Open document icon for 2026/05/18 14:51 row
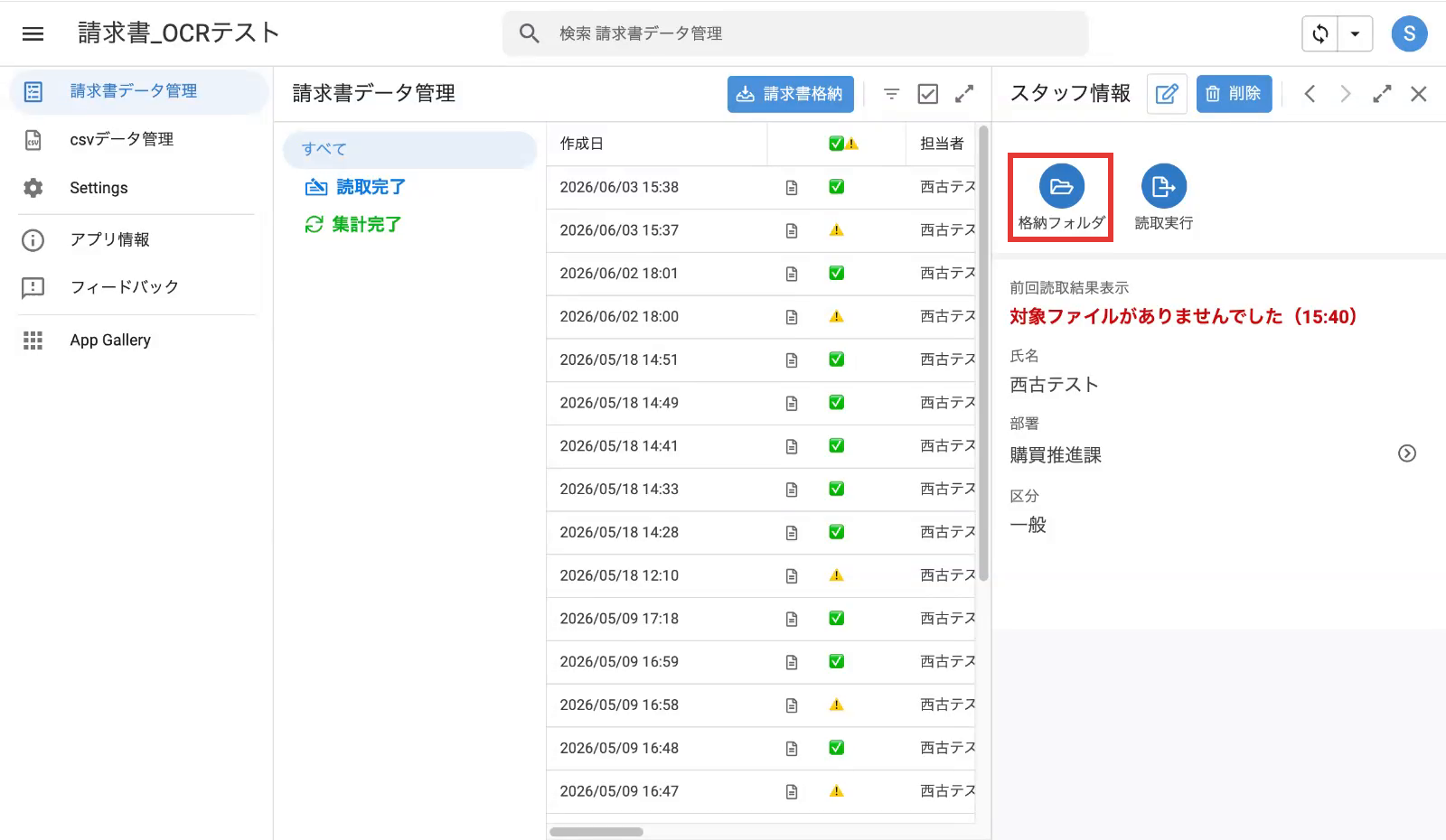Image resolution: width=1446 pixels, height=840 pixels. pos(792,360)
